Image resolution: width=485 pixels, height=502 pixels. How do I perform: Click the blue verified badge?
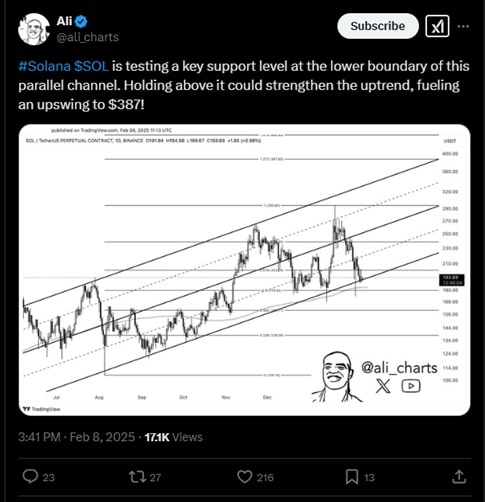[81, 22]
